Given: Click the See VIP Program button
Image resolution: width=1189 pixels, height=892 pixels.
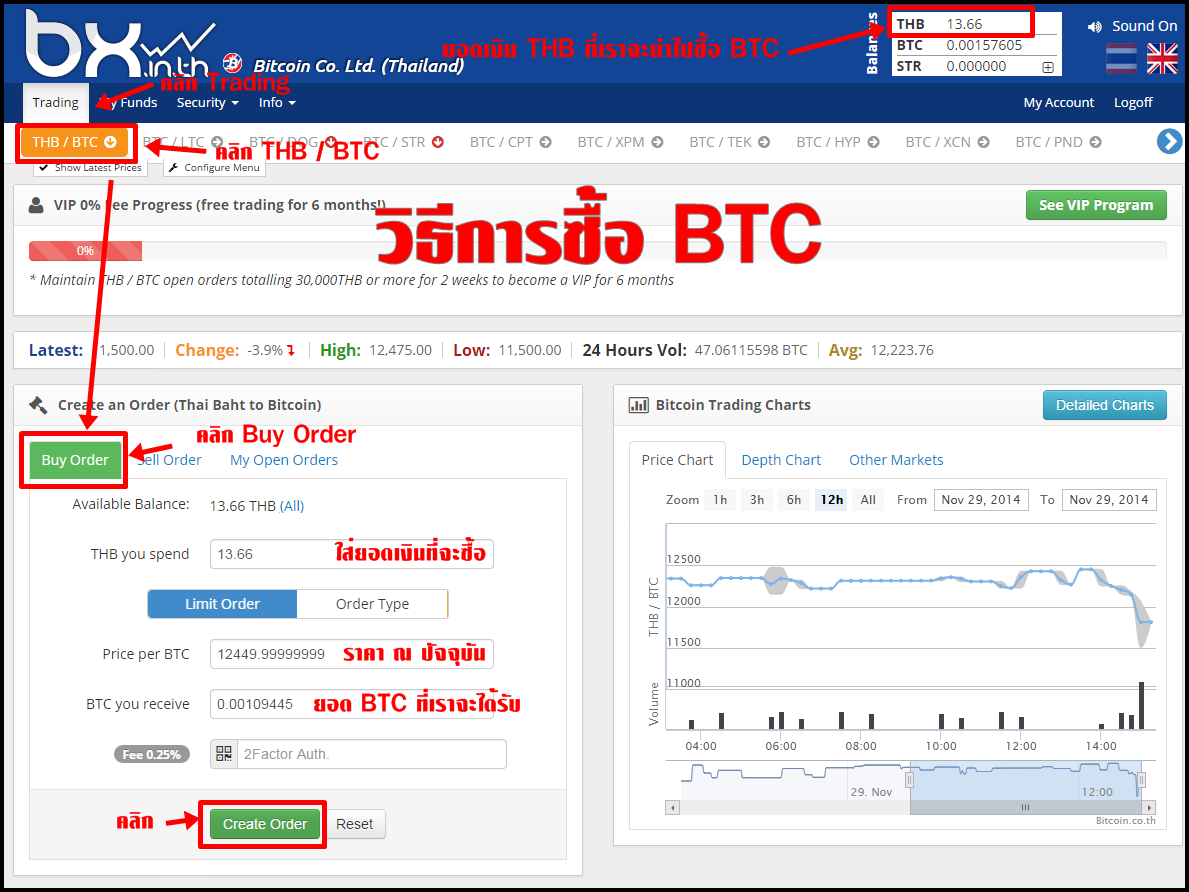Looking at the screenshot, I should pyautogui.click(x=1096, y=205).
